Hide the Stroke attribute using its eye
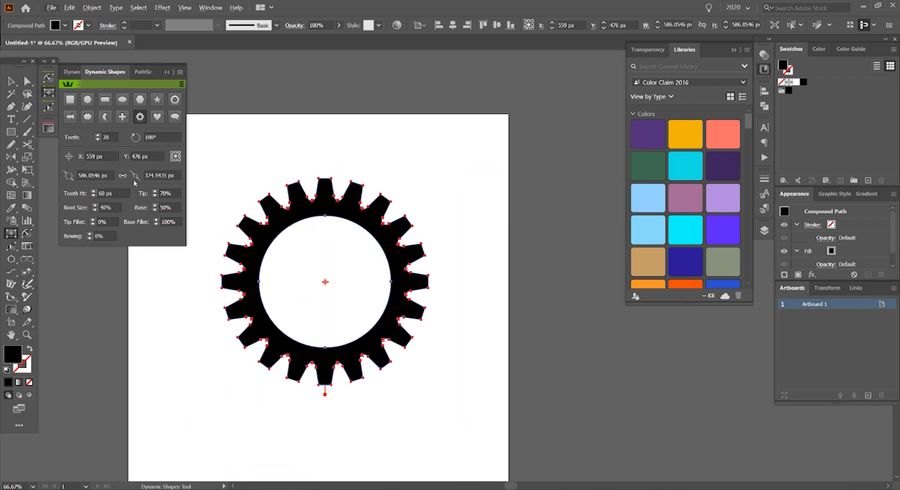This screenshot has width=900, height=490. 784,225
